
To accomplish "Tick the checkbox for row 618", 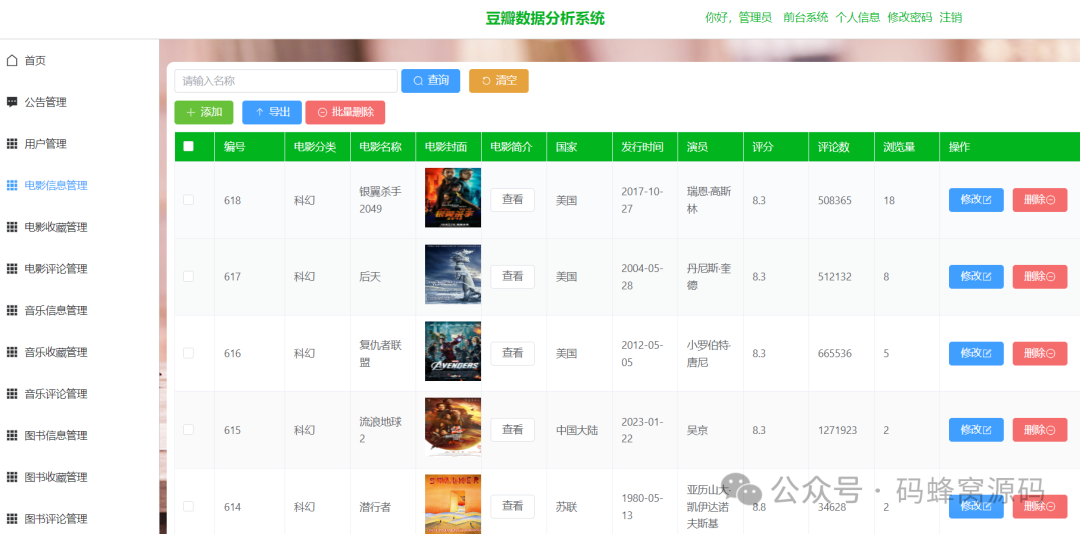I will pyautogui.click(x=188, y=200).
